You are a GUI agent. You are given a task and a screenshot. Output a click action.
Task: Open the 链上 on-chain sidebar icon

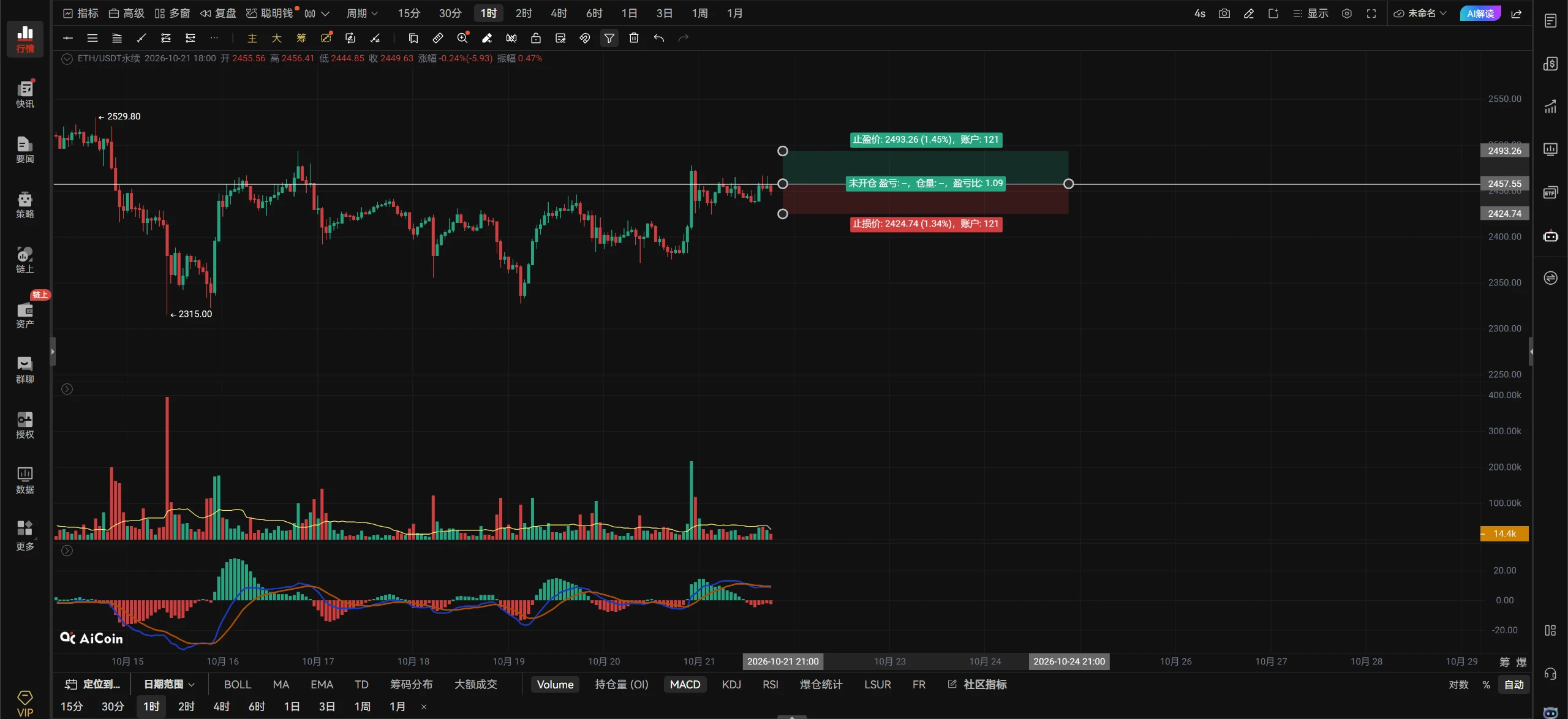click(25, 260)
